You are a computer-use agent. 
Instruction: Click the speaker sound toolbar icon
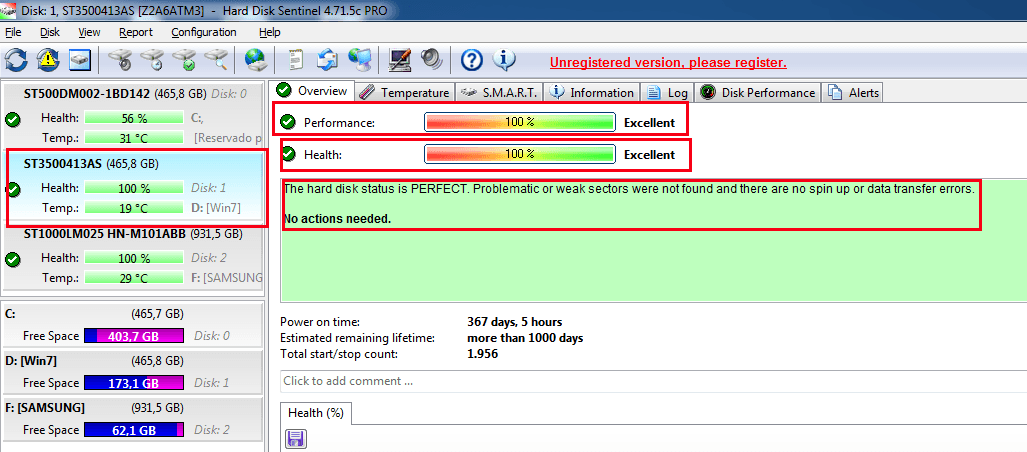(432, 61)
